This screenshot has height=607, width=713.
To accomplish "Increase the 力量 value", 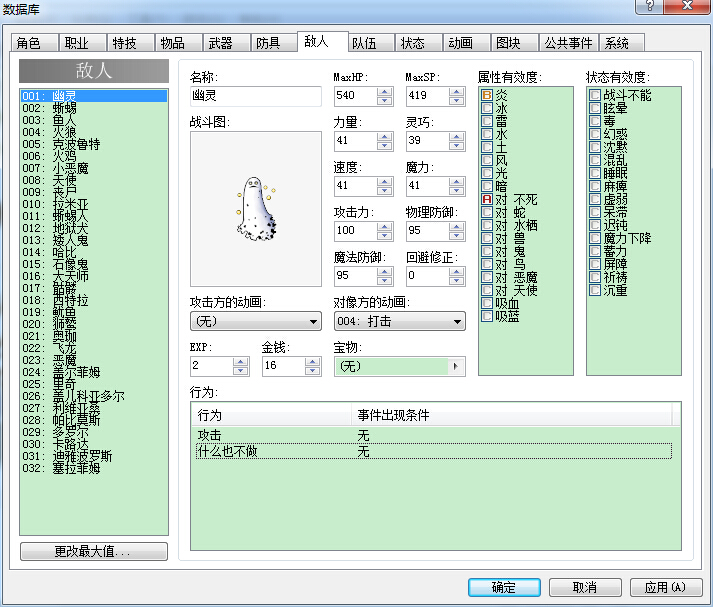I will pos(385,136).
